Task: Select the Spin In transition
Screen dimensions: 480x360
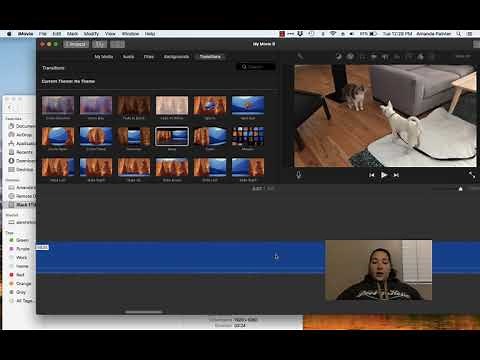Action: coord(210,105)
